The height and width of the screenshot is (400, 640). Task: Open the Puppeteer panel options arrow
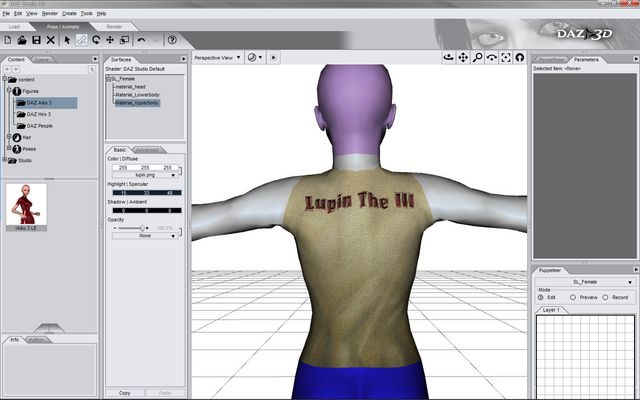636,270
